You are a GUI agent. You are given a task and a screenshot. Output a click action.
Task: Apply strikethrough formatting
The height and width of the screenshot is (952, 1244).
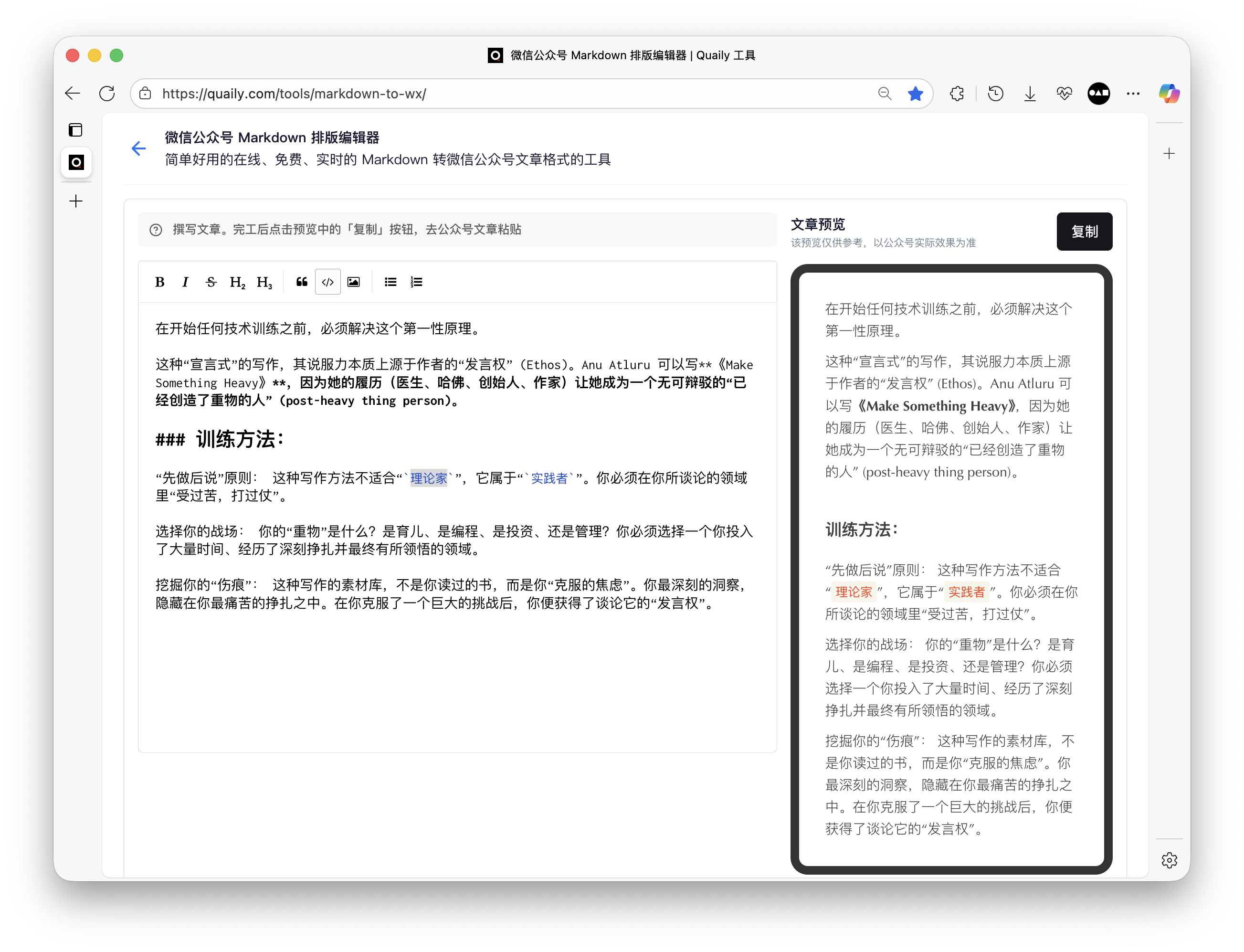point(211,282)
